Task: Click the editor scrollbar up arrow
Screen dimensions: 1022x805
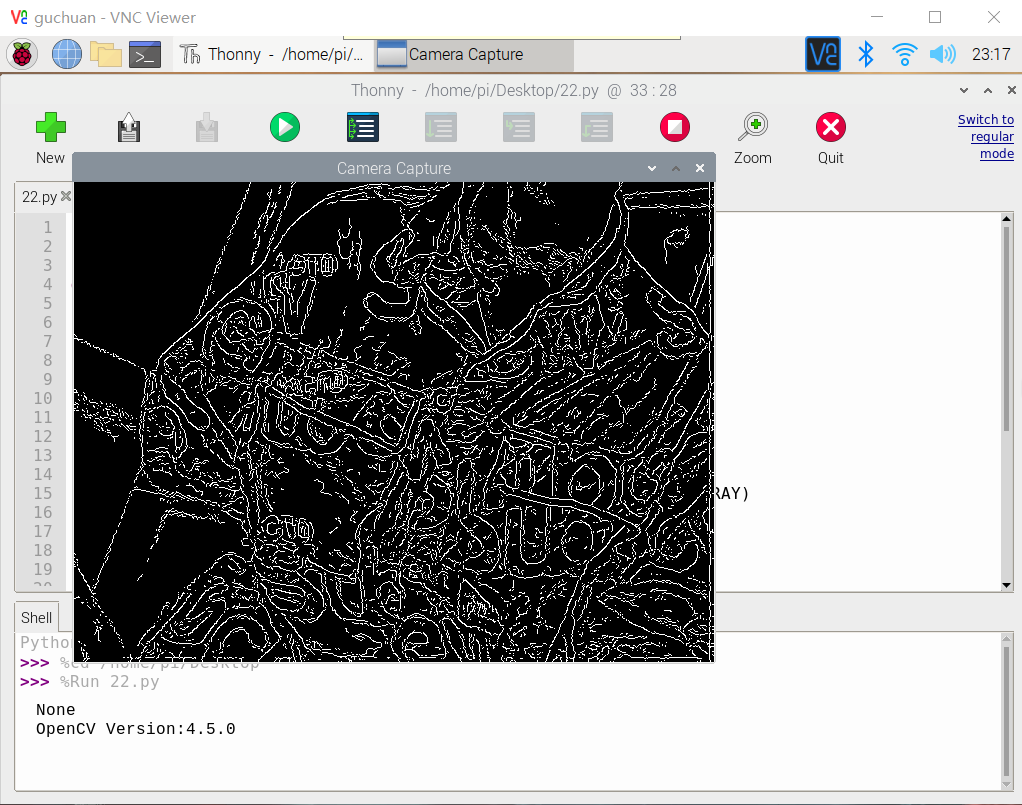Action: click(x=1006, y=219)
